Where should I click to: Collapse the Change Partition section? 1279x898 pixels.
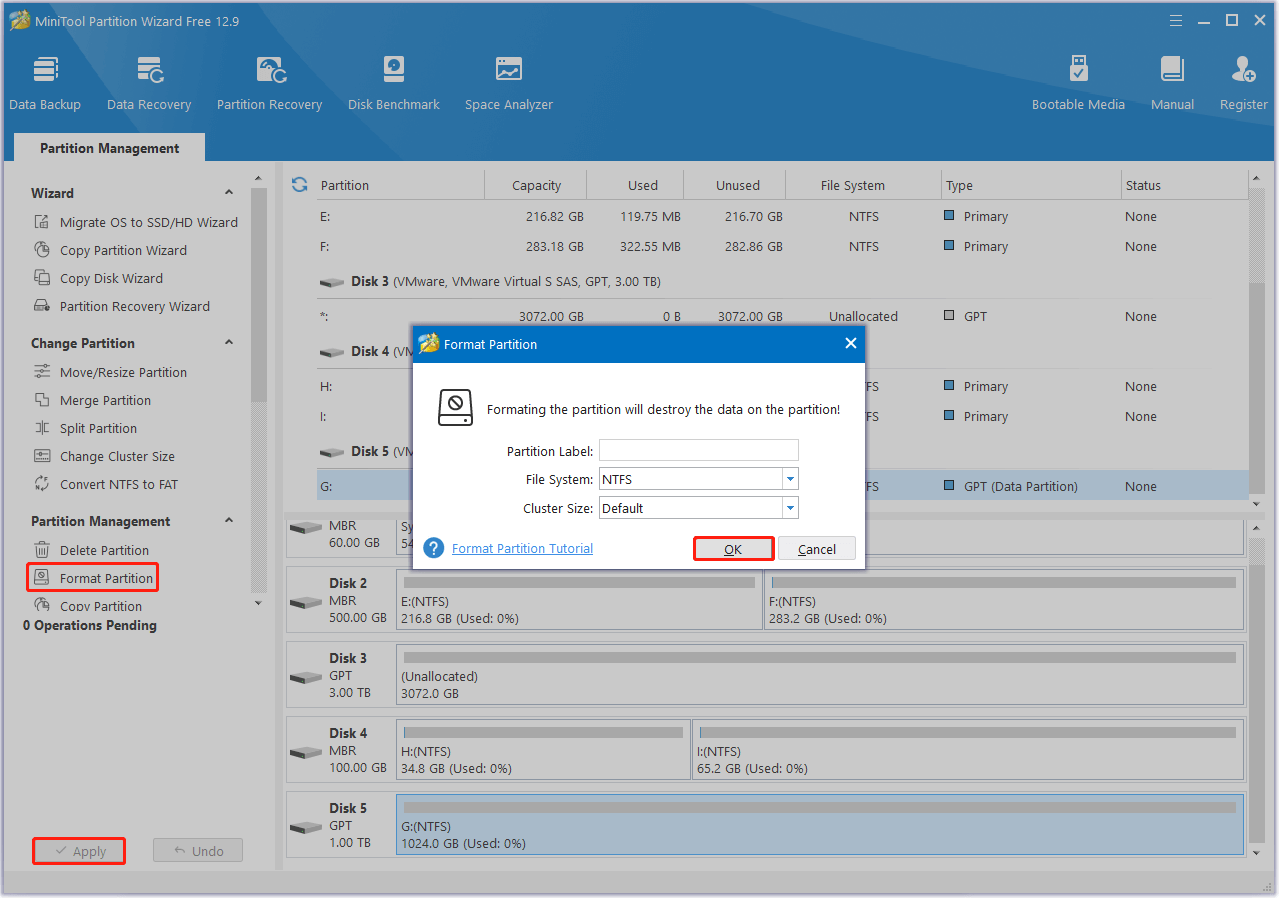[x=229, y=343]
